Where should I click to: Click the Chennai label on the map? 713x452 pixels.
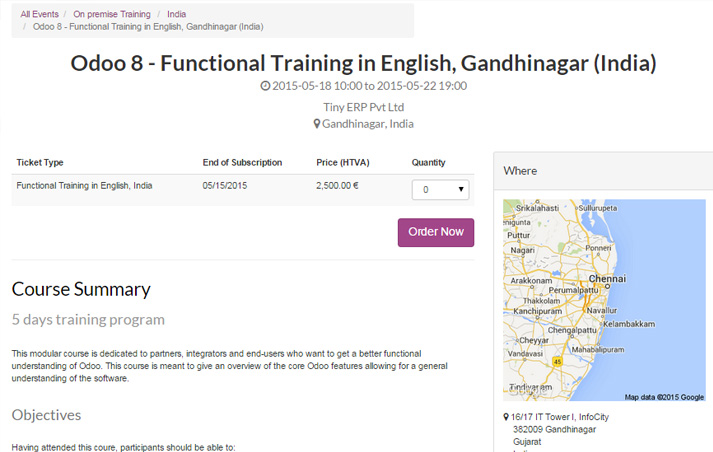[607, 279]
